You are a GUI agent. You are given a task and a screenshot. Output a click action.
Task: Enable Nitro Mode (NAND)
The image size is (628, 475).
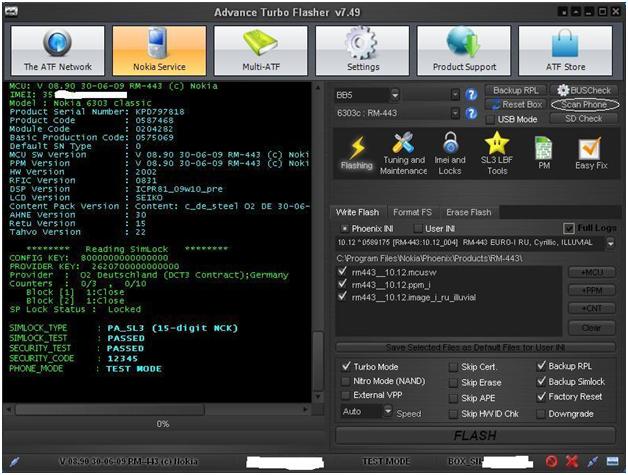coord(345,381)
